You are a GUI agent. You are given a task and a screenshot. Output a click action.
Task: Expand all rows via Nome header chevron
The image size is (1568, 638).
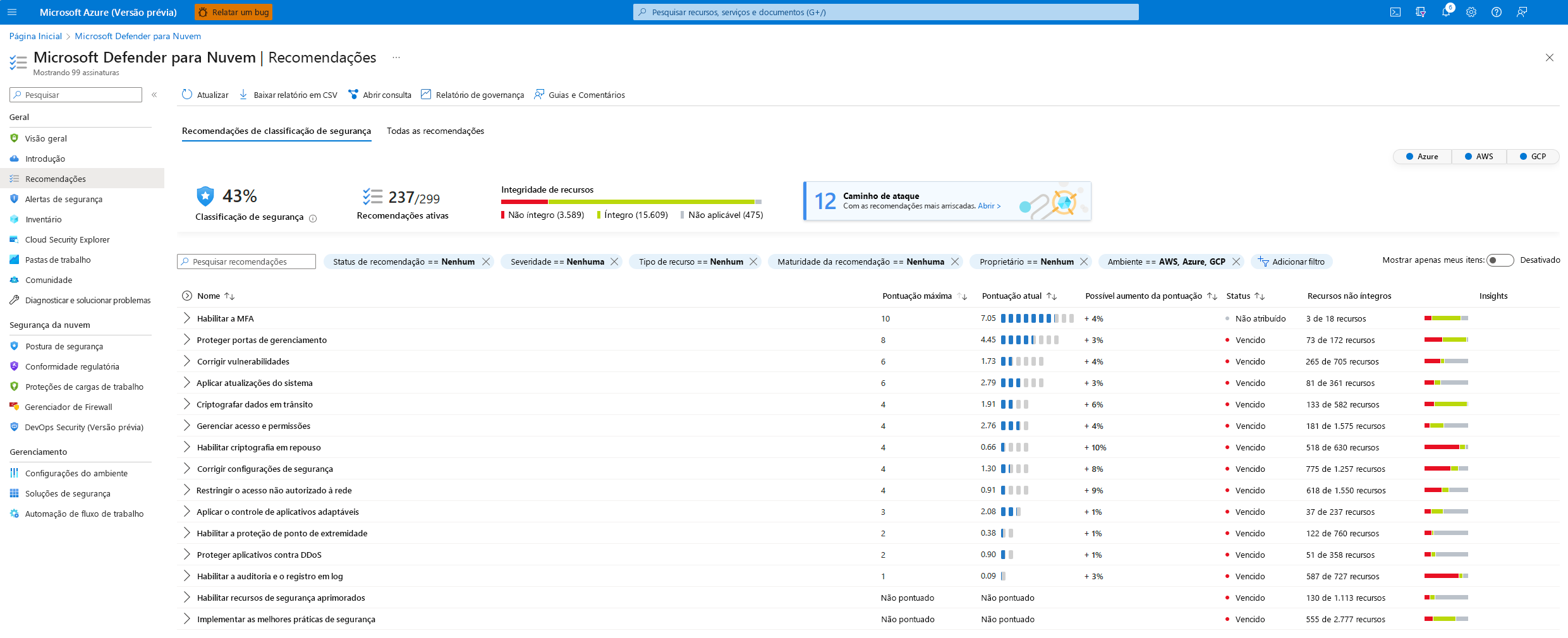click(187, 296)
